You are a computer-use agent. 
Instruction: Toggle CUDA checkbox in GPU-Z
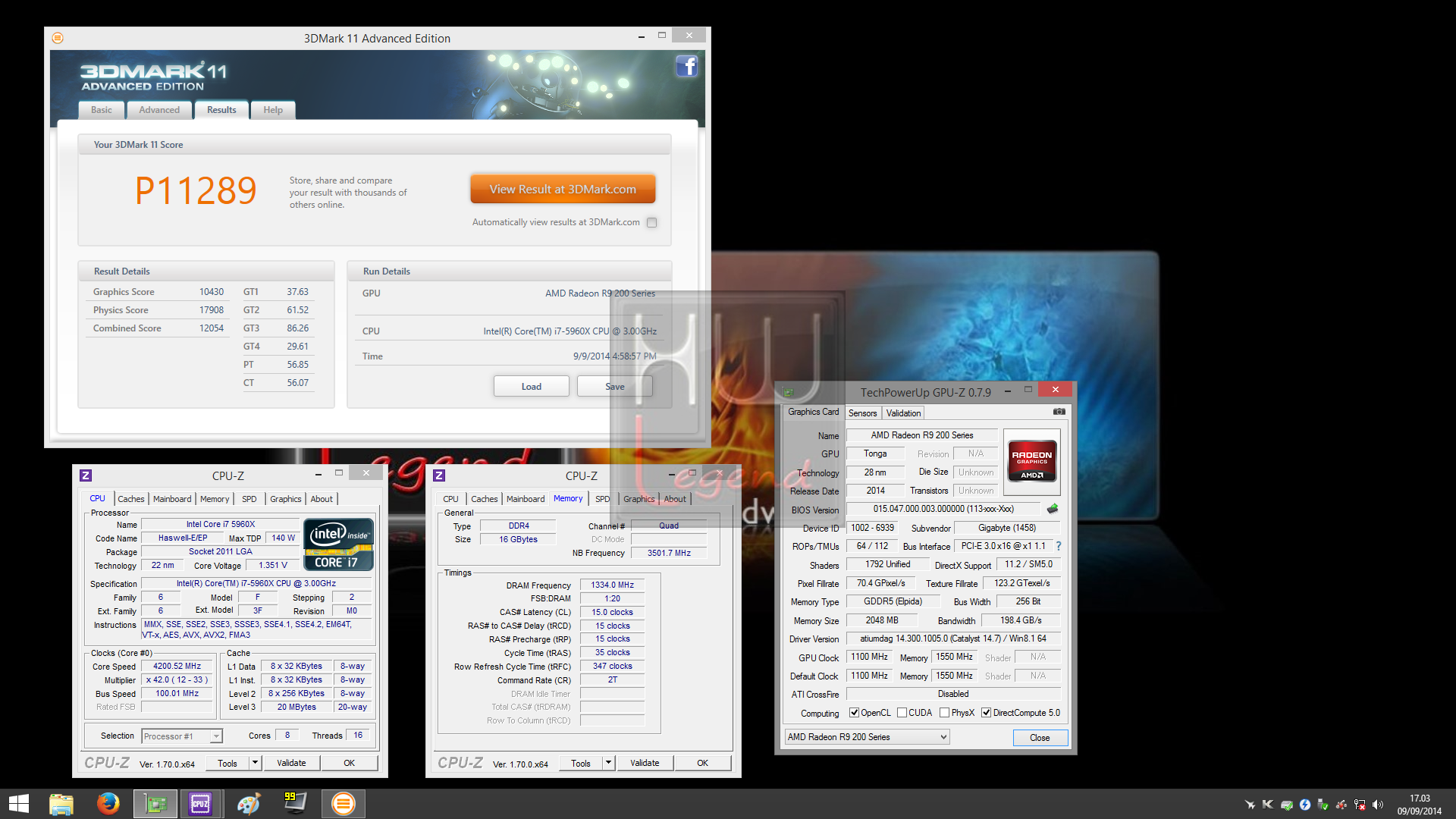[x=902, y=713]
